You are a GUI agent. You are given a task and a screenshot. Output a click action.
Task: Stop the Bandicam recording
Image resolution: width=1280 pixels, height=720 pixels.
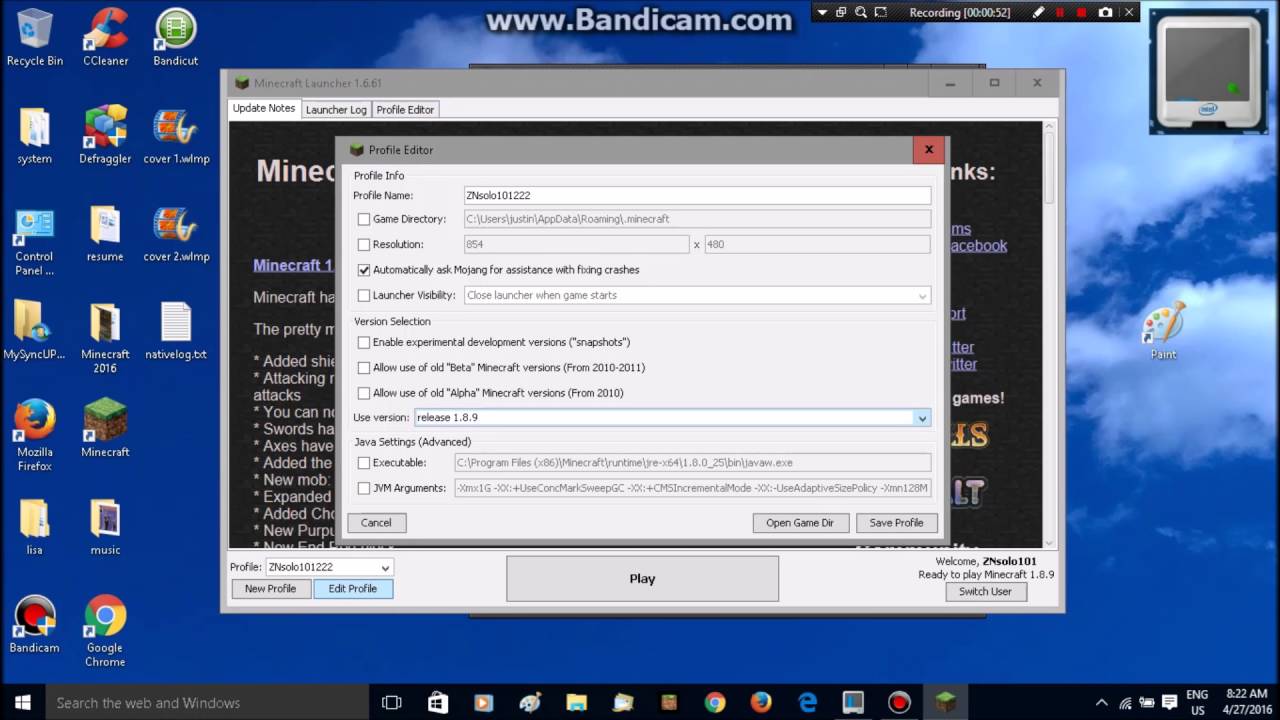(x=1082, y=12)
